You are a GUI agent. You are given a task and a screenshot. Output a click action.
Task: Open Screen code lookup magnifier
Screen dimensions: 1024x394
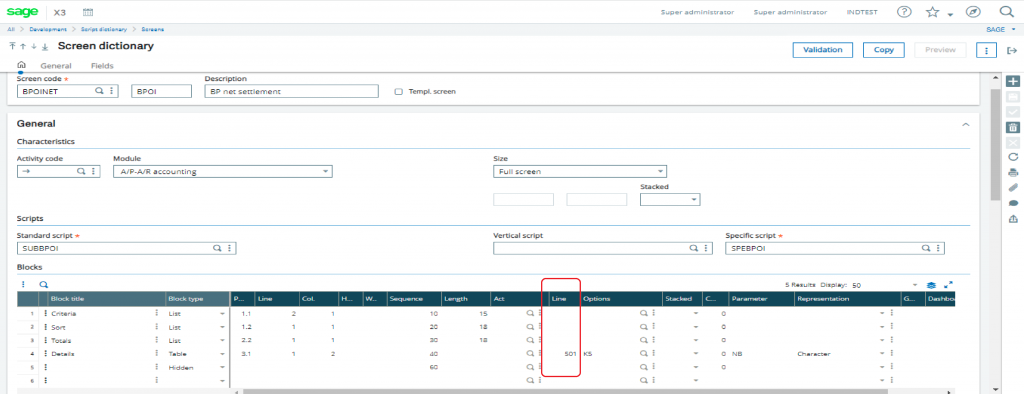[x=99, y=91]
